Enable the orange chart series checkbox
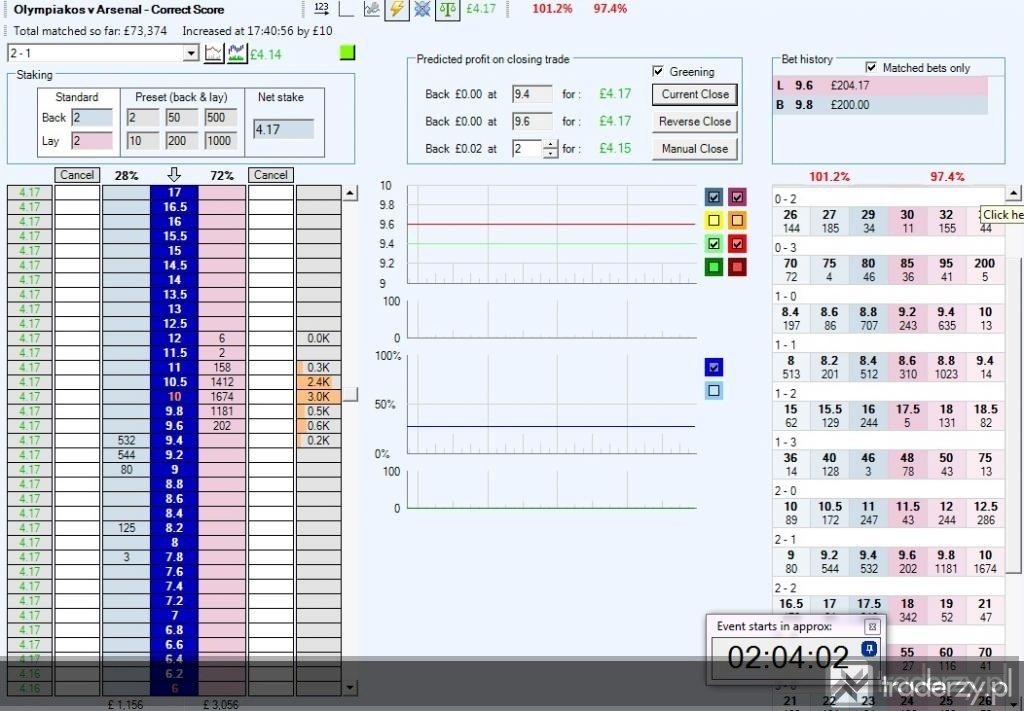 tap(737, 220)
